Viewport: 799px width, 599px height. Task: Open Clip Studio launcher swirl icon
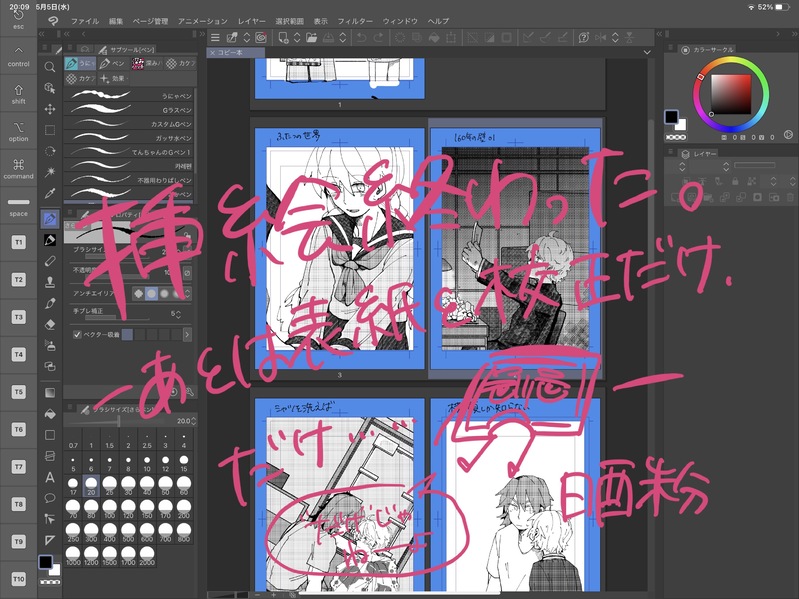261,38
